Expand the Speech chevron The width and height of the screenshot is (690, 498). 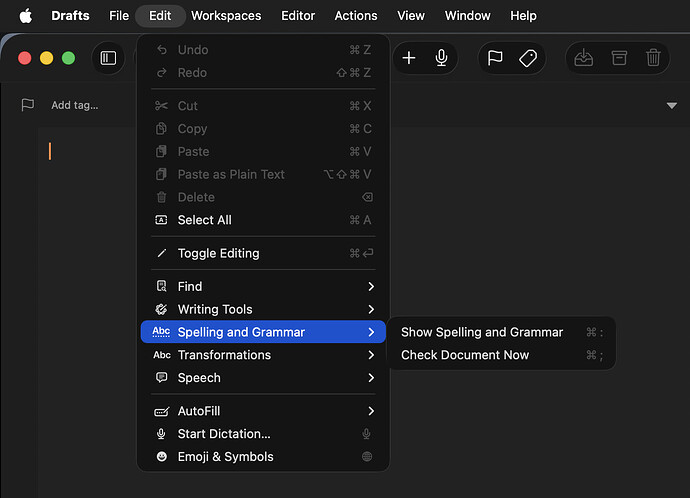pos(371,378)
